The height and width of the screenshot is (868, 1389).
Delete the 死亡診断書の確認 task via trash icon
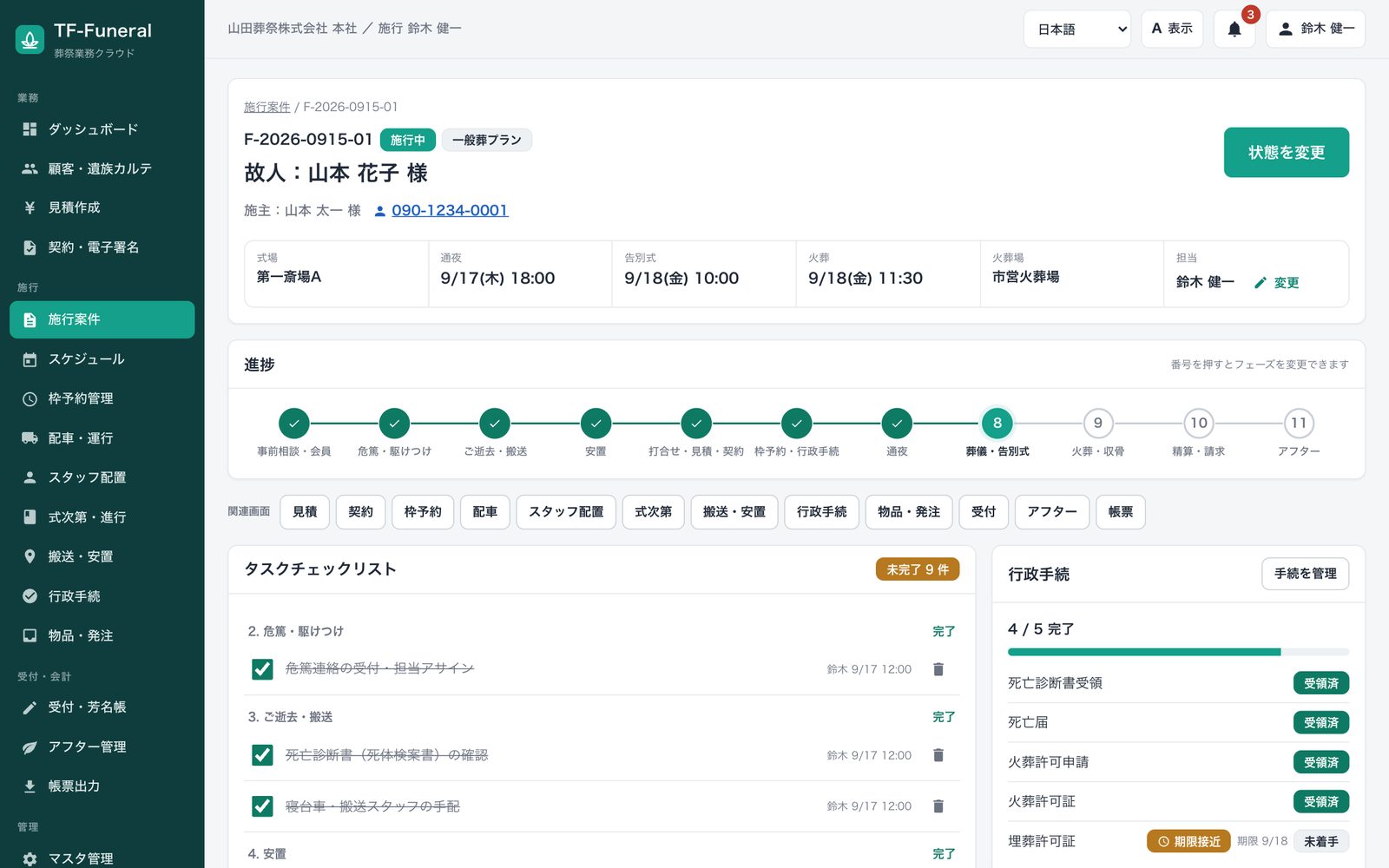coord(938,755)
